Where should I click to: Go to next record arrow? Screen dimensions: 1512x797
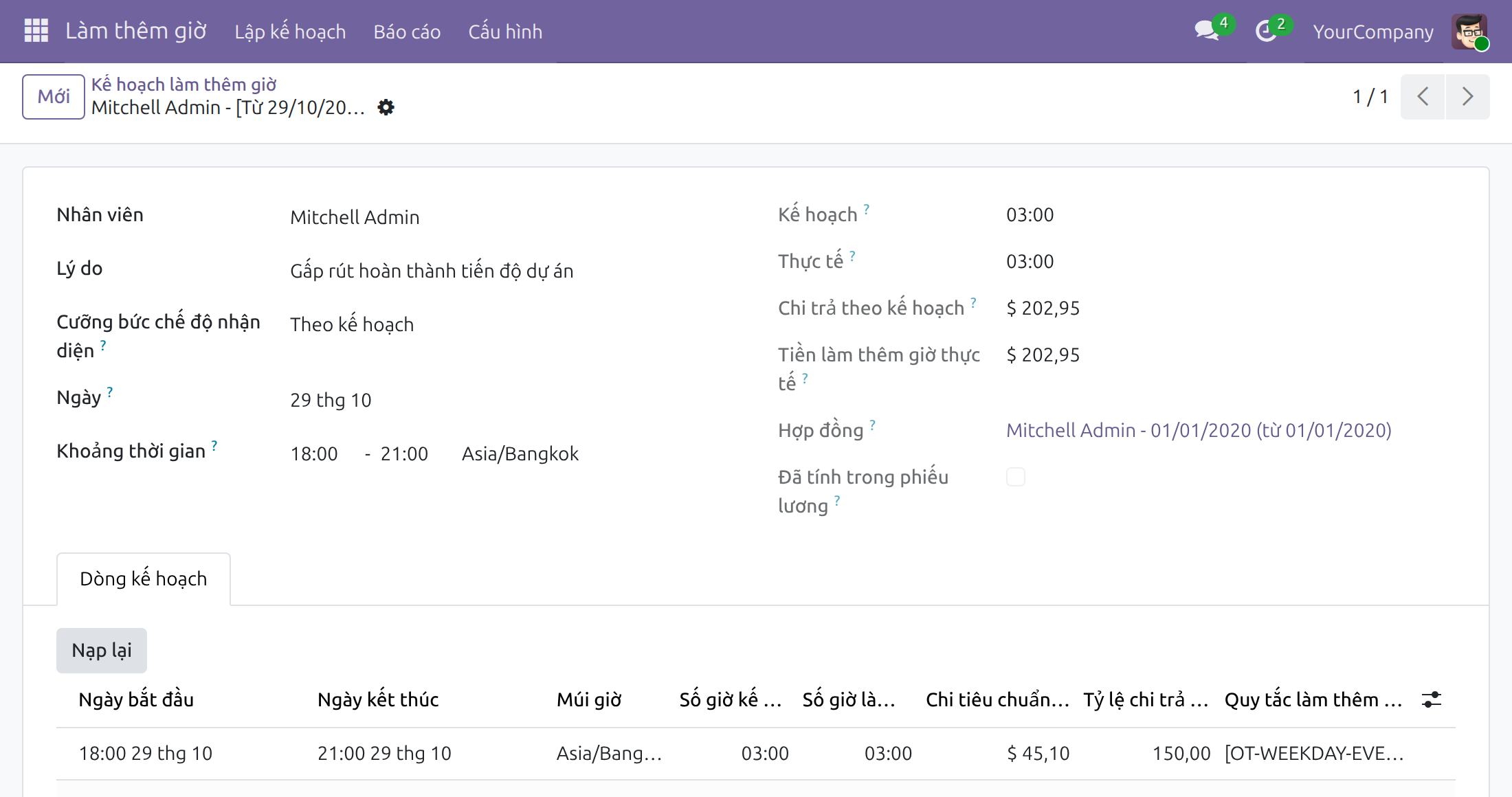[1467, 96]
